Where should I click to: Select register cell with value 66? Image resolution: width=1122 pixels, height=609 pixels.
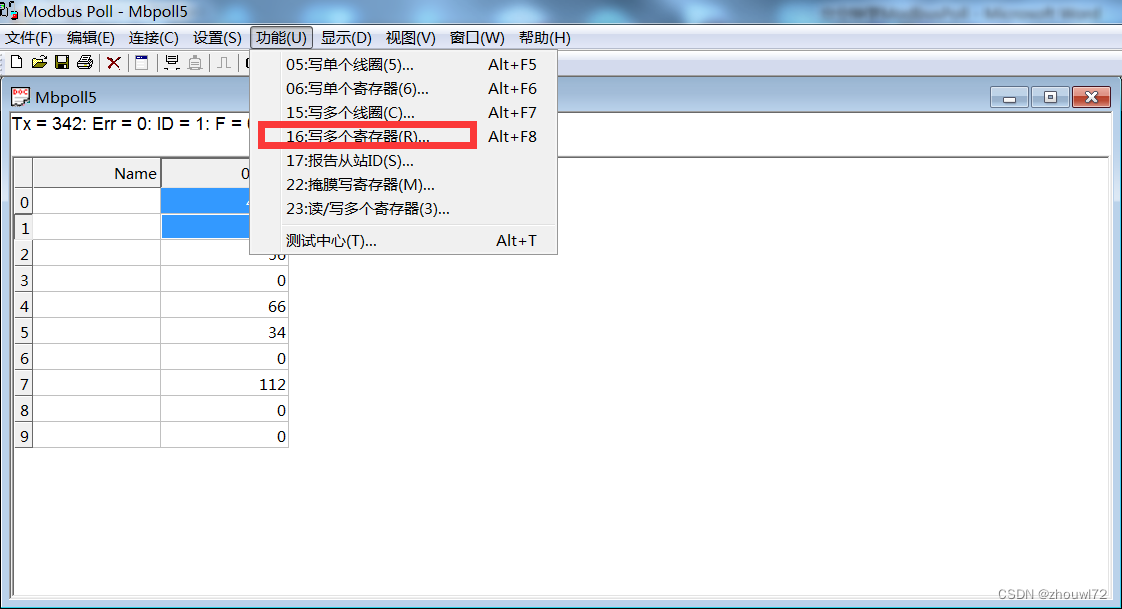click(x=225, y=306)
